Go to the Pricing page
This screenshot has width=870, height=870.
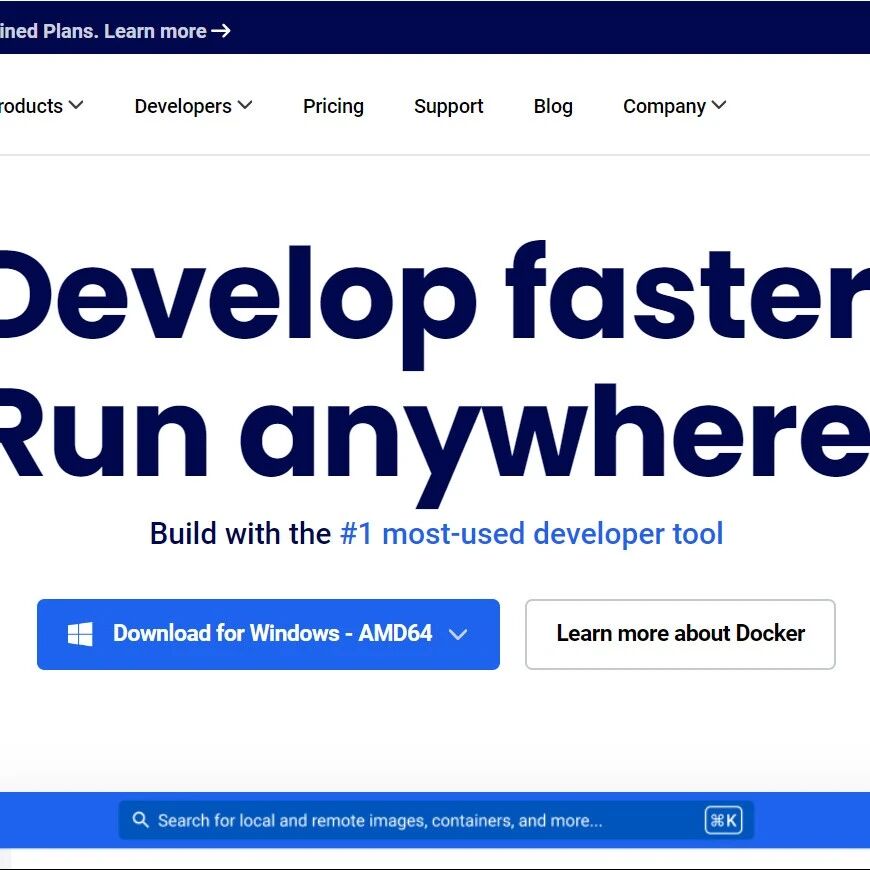tap(333, 106)
